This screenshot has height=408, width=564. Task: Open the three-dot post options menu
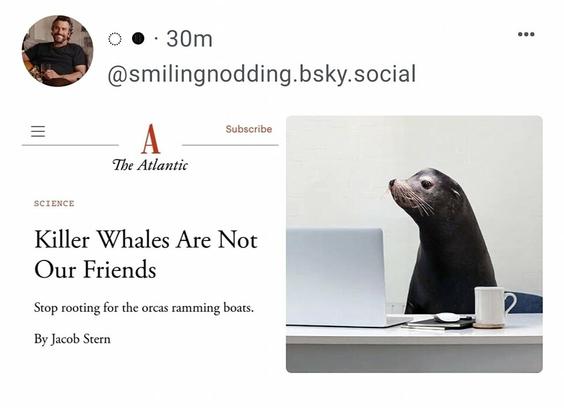(x=526, y=35)
